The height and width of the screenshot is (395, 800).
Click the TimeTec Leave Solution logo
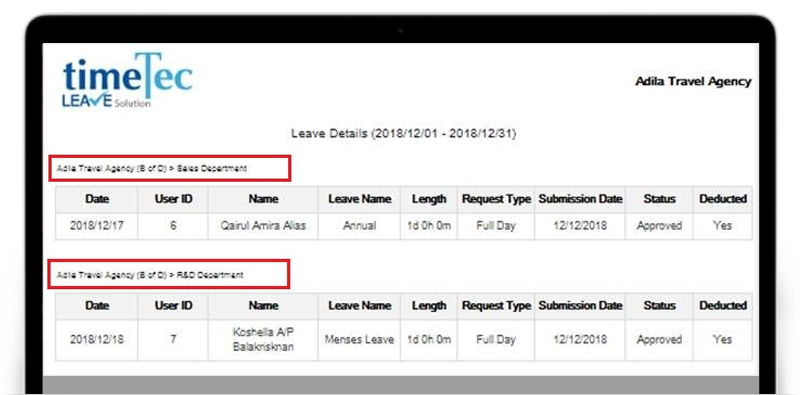(127, 80)
